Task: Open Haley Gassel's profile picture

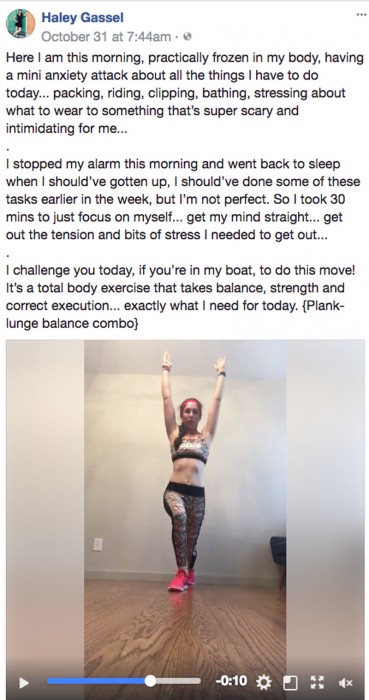Action: 20,24
